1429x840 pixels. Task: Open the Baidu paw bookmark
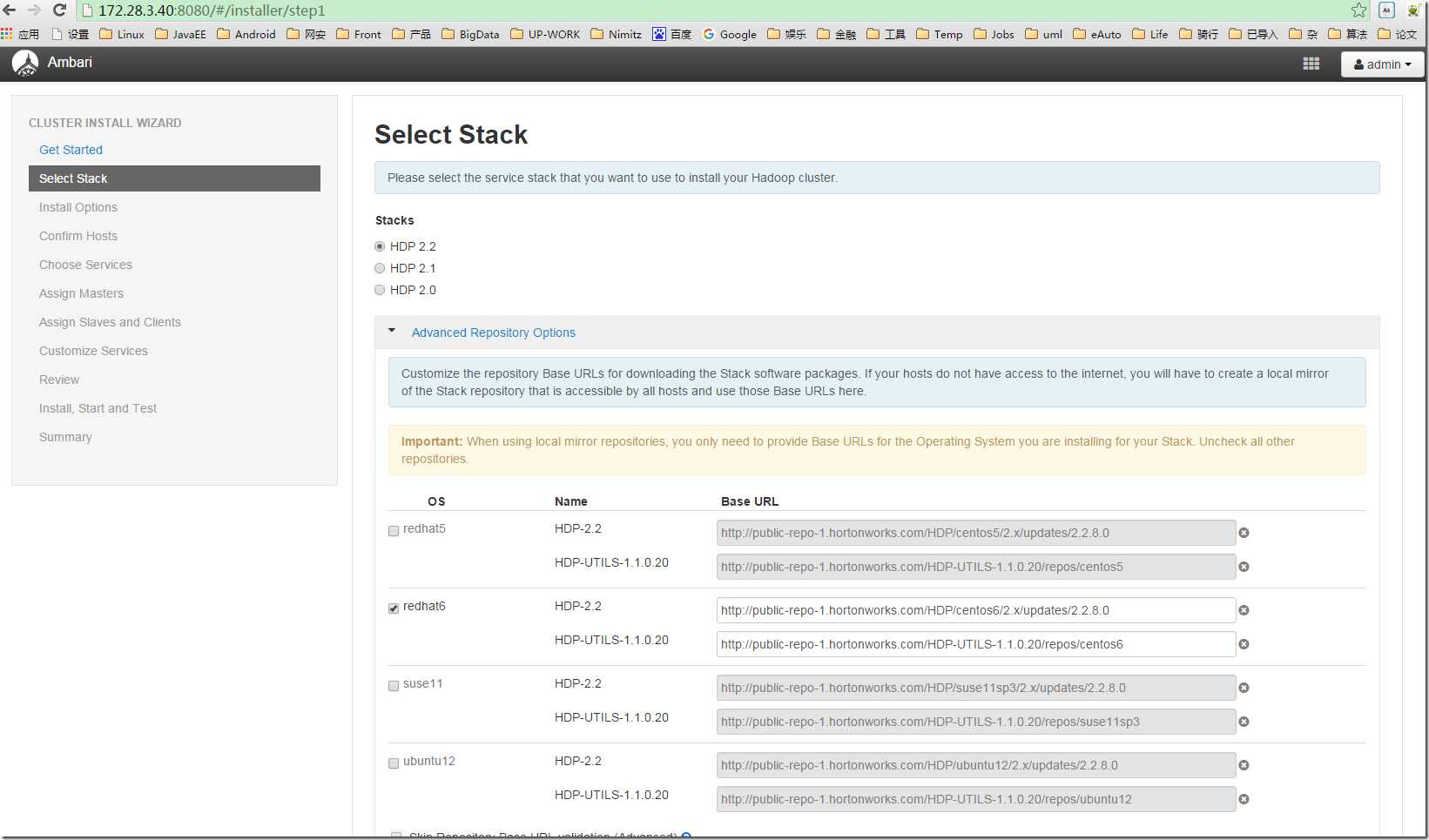coord(671,34)
